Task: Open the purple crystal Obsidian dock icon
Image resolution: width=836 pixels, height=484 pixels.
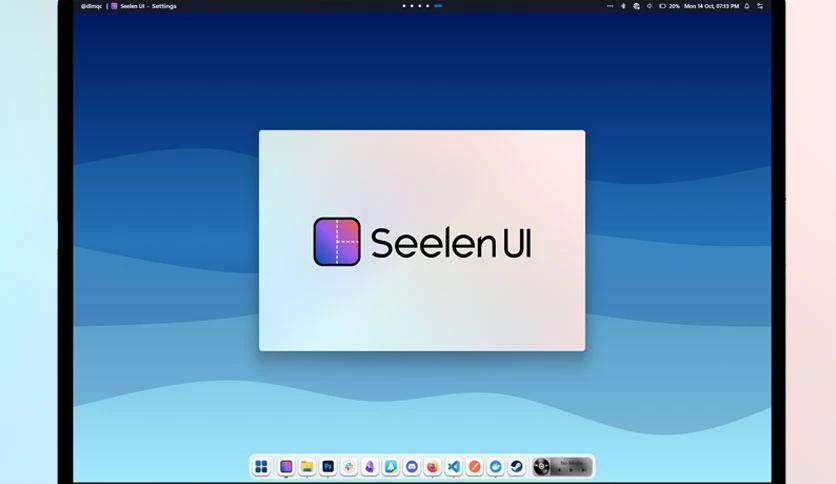Action: tap(369, 467)
